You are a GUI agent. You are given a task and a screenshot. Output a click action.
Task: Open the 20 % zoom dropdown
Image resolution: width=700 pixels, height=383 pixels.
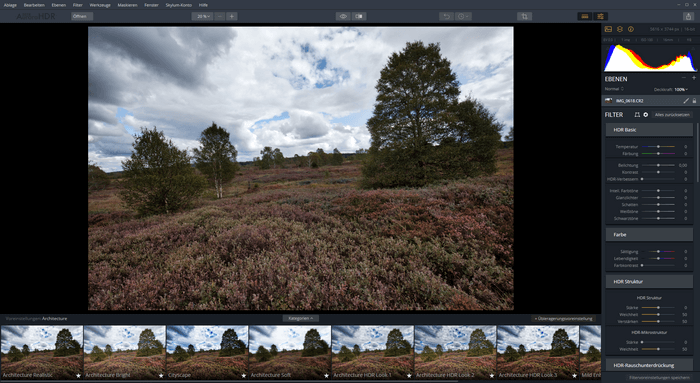click(x=203, y=17)
